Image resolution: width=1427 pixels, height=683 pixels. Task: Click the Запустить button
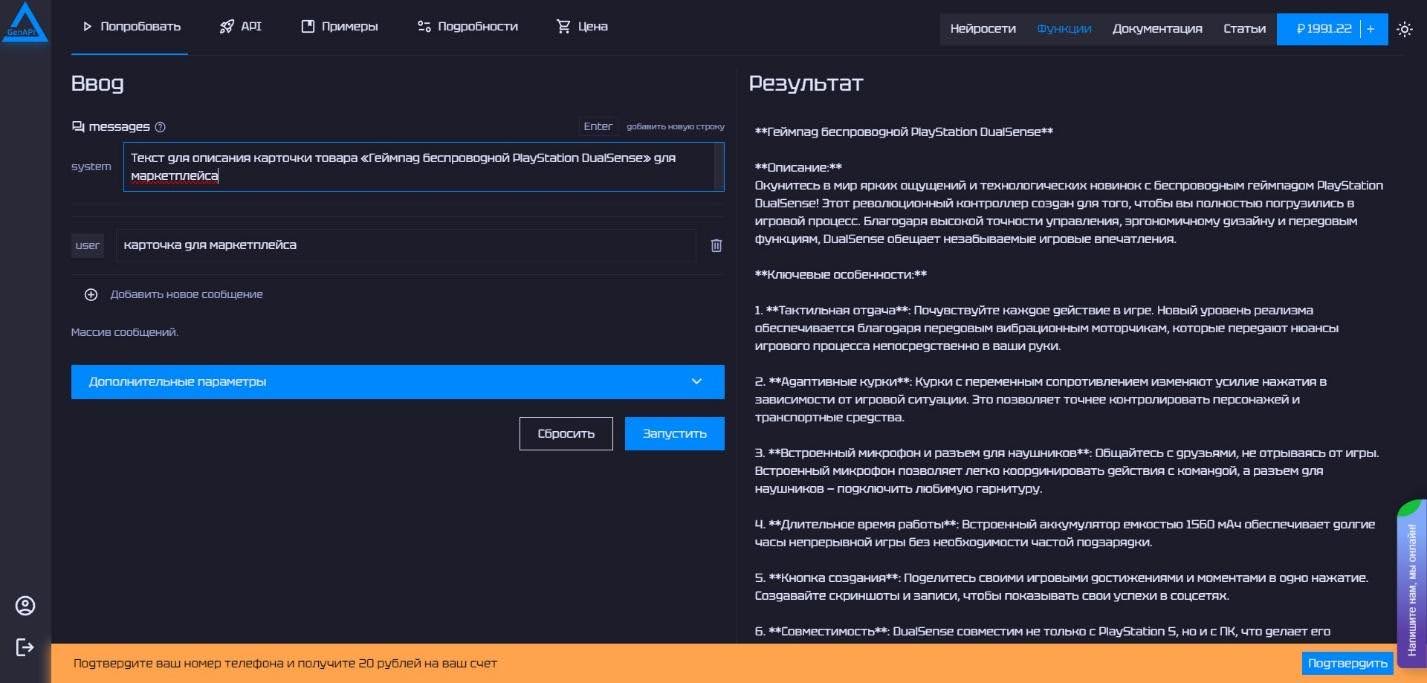[675, 433]
